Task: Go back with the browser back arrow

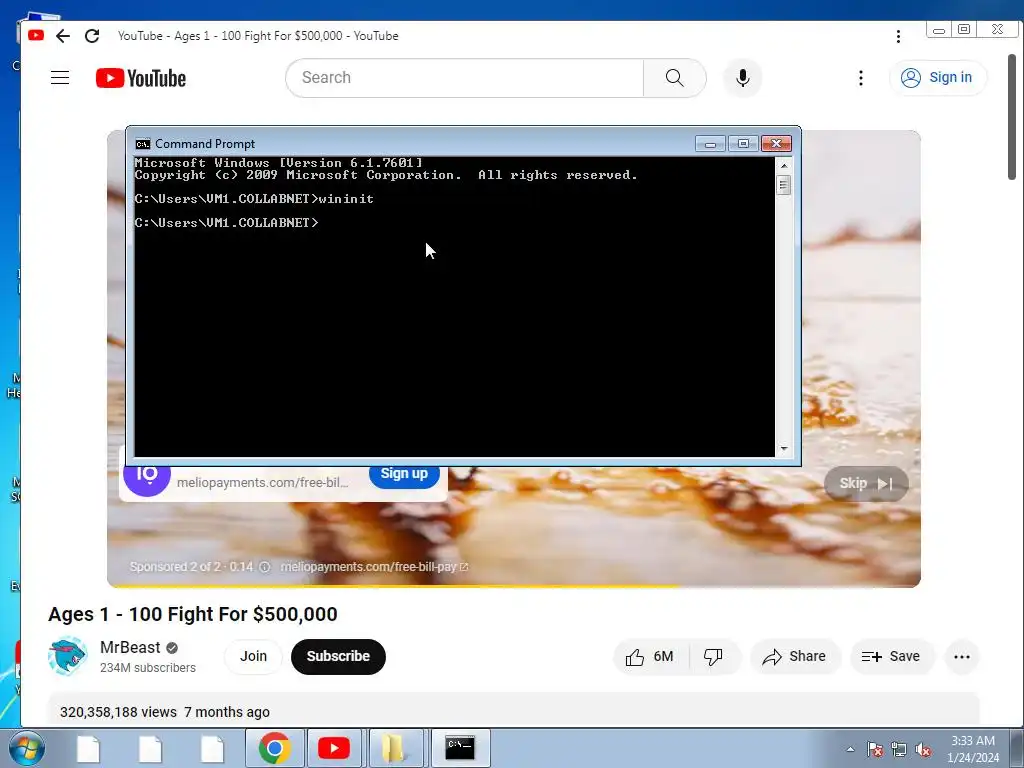Action: click(x=63, y=36)
